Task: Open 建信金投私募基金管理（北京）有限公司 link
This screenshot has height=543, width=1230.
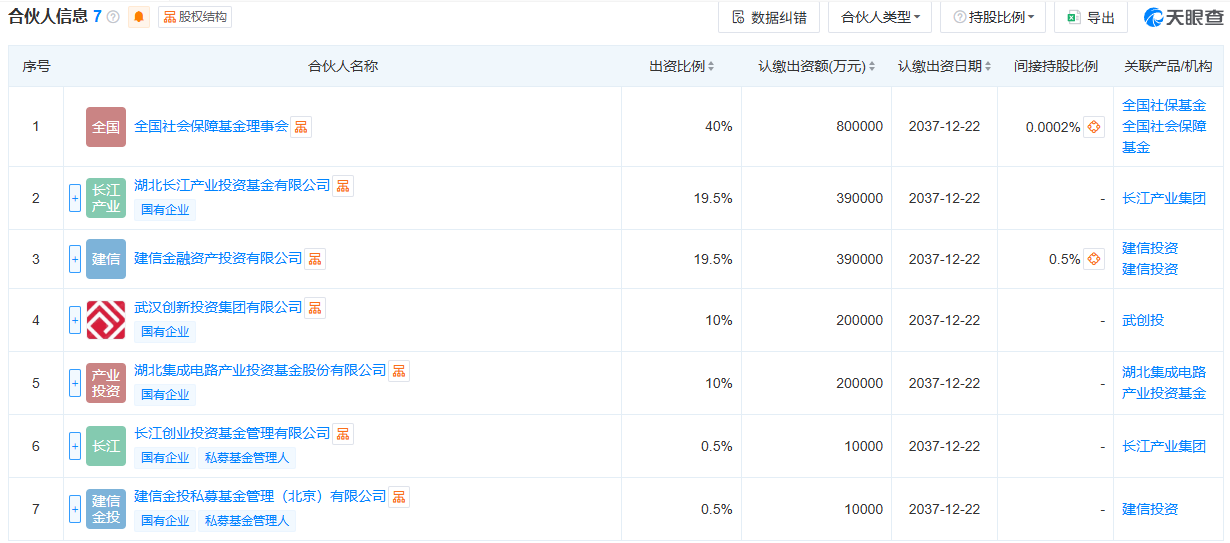Action: [x=260, y=496]
